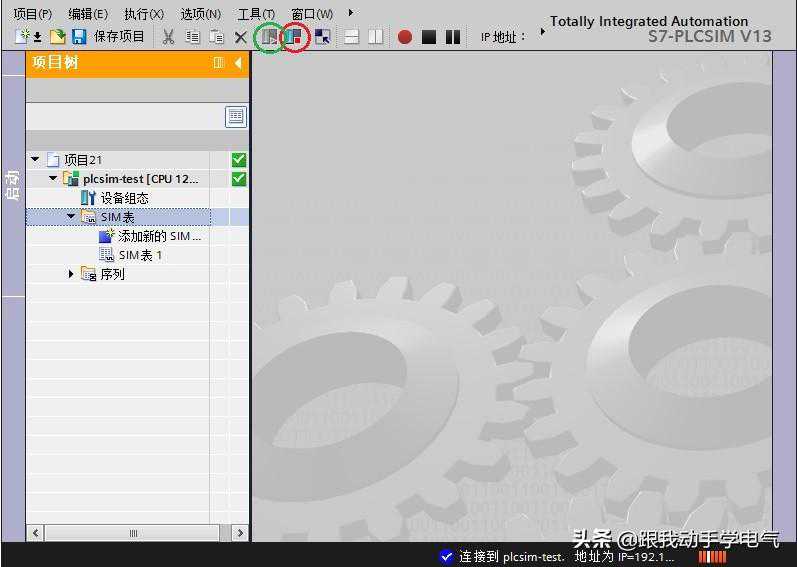Toggle the green checkmark beside 项目21

pos(238,160)
